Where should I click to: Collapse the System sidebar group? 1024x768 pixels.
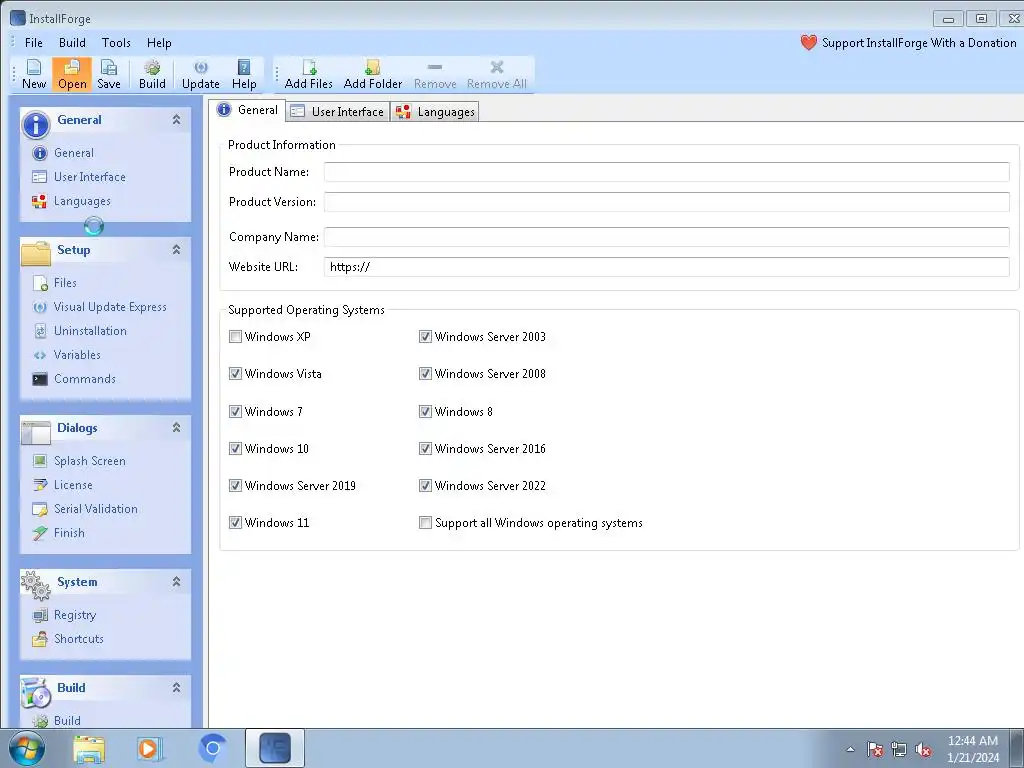176,581
